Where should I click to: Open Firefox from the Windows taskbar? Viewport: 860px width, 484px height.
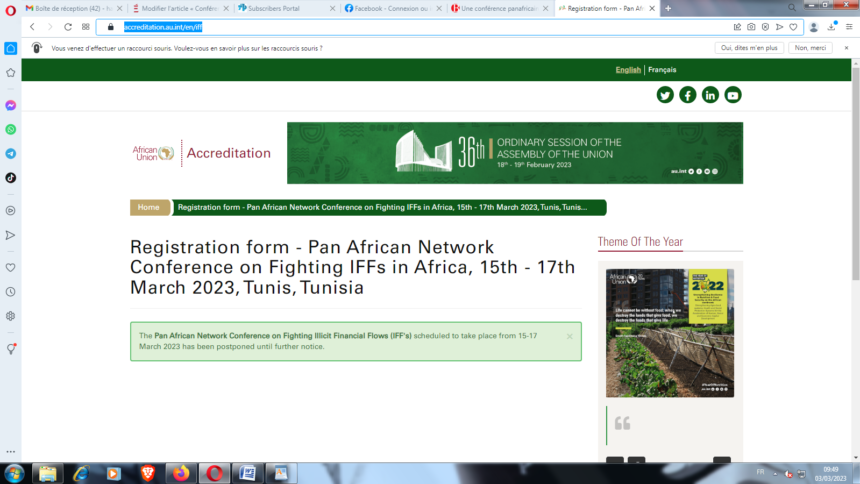(181, 473)
